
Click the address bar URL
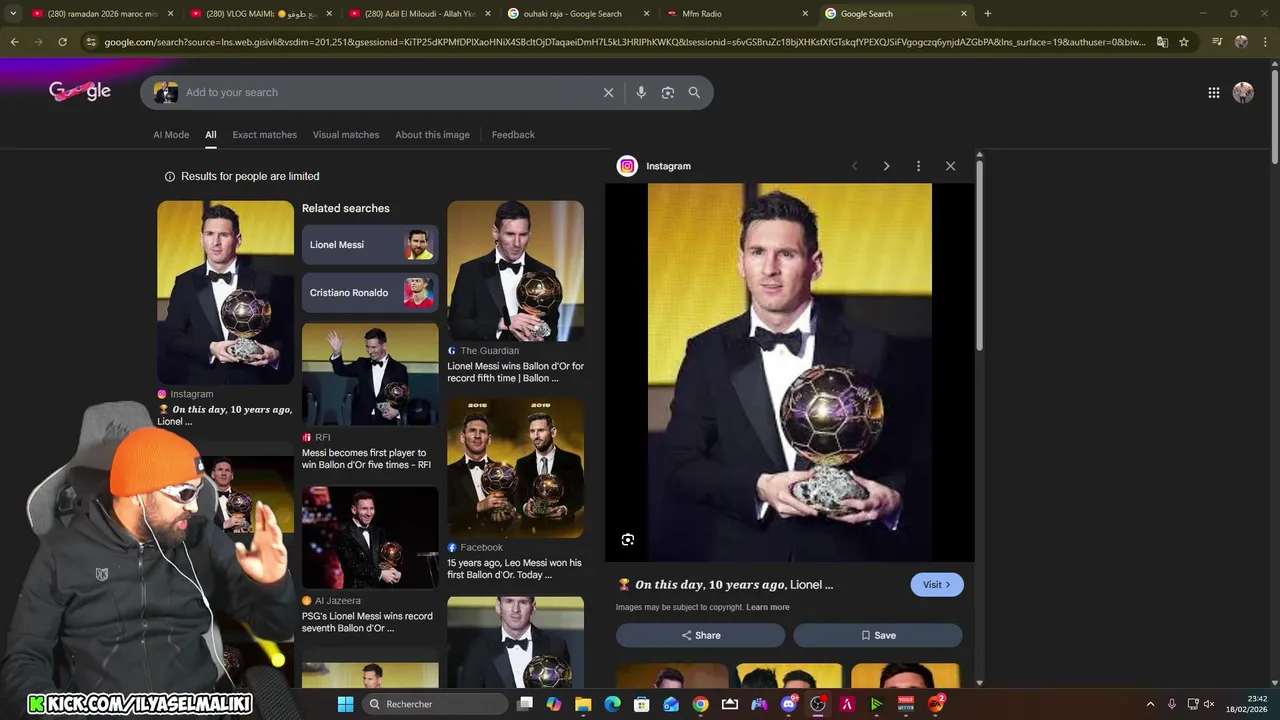click(x=625, y=42)
